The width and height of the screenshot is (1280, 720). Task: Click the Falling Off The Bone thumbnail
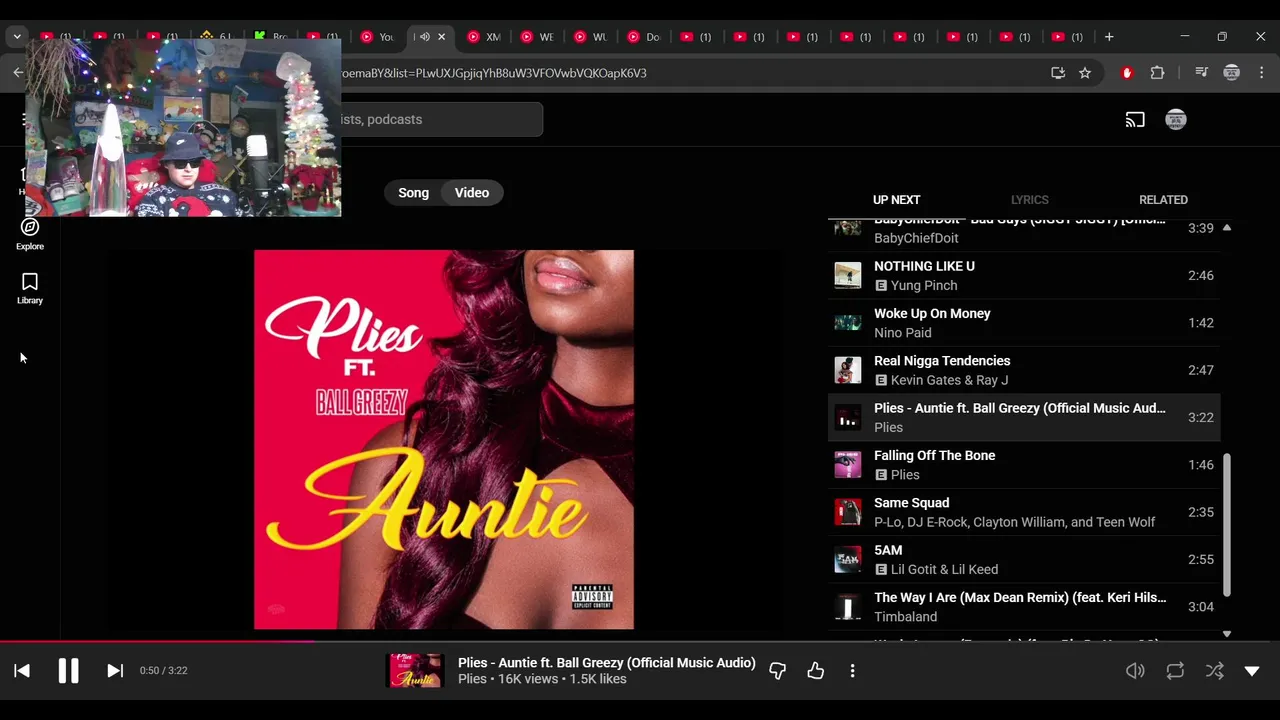tap(848, 465)
